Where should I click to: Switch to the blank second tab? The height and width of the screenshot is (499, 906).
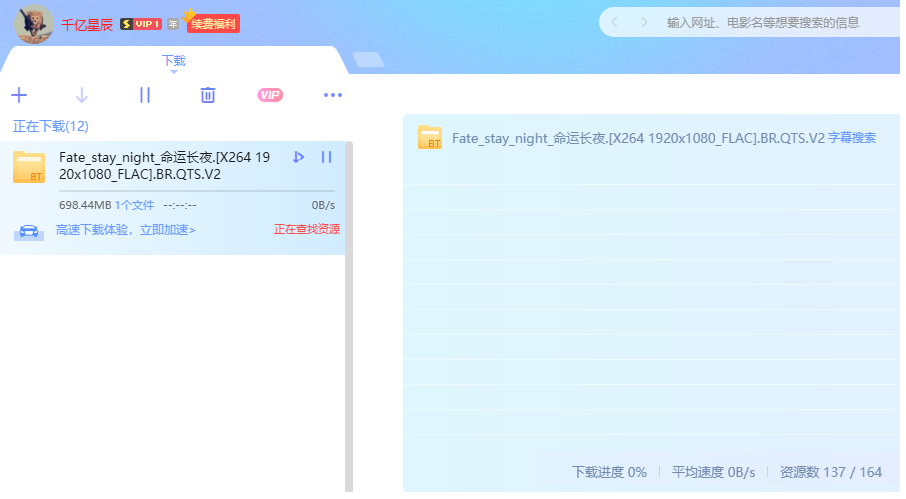pos(368,60)
